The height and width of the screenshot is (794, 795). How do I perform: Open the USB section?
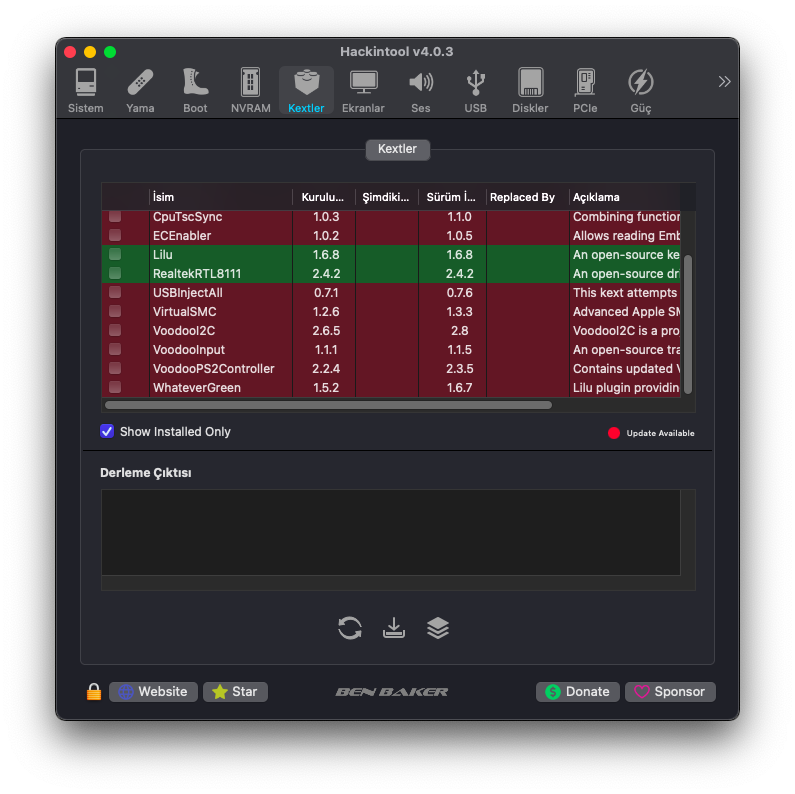point(476,90)
